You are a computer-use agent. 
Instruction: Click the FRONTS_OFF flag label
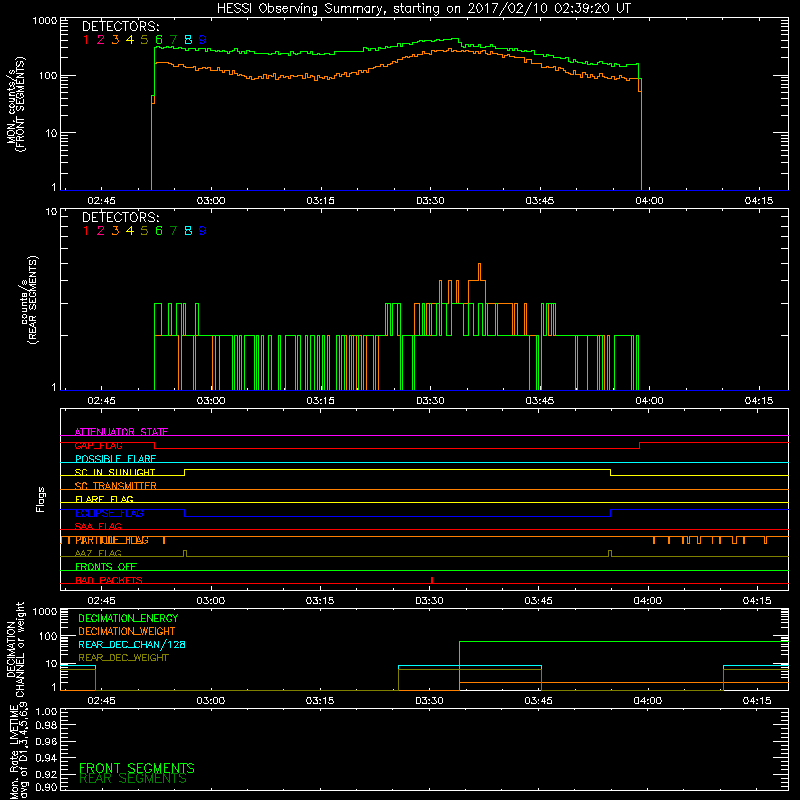pos(106,567)
